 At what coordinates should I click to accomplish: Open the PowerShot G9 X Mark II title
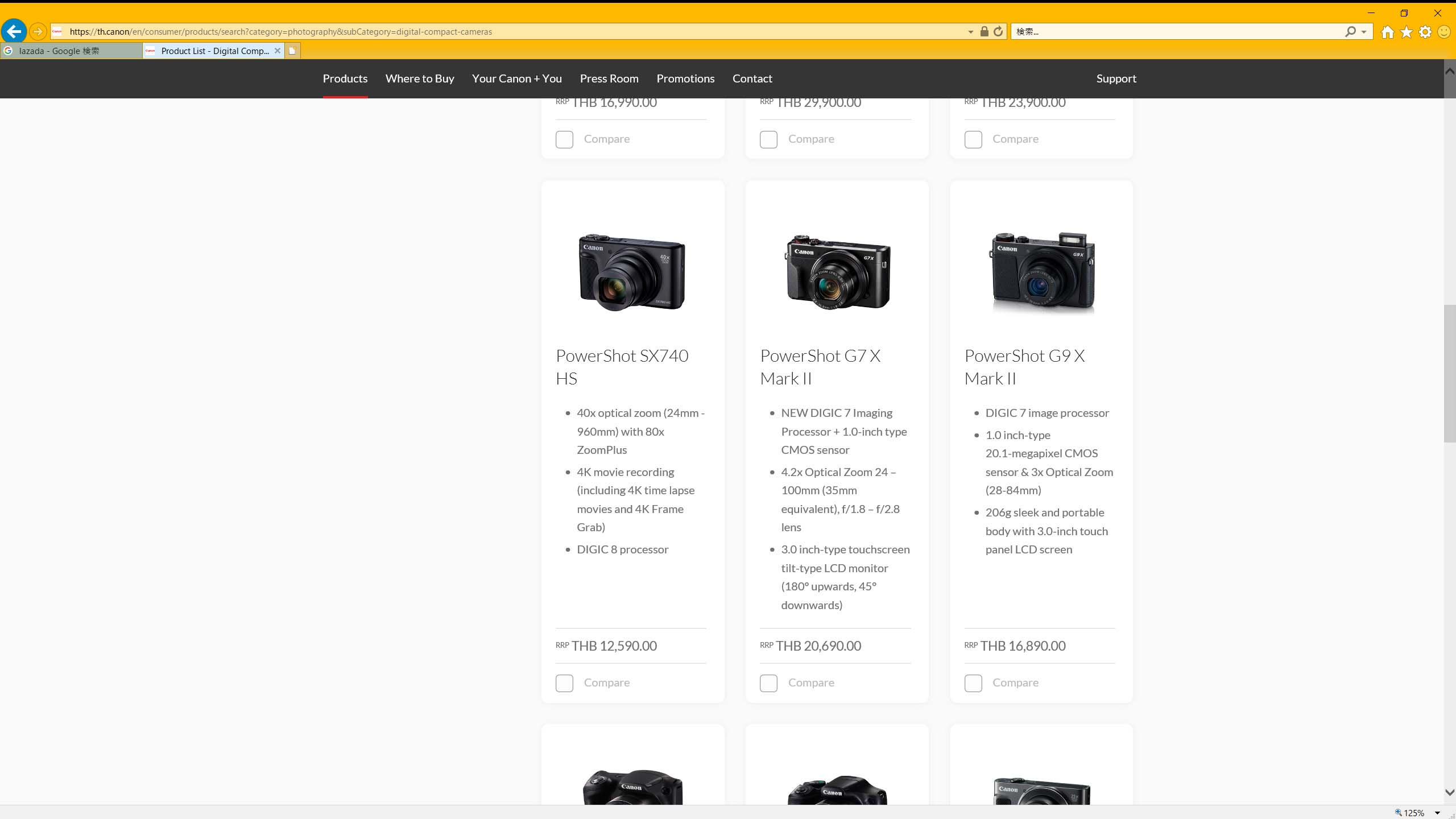(1024, 367)
